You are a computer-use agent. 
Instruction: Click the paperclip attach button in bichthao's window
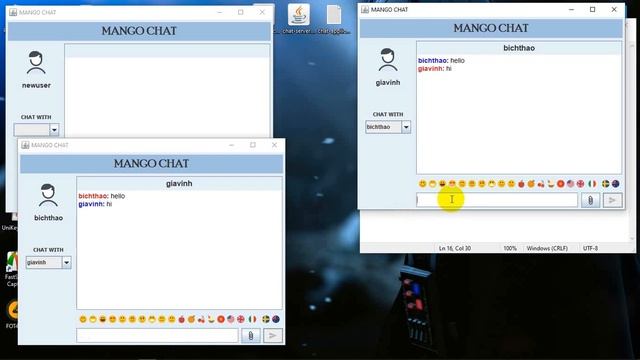251,336
